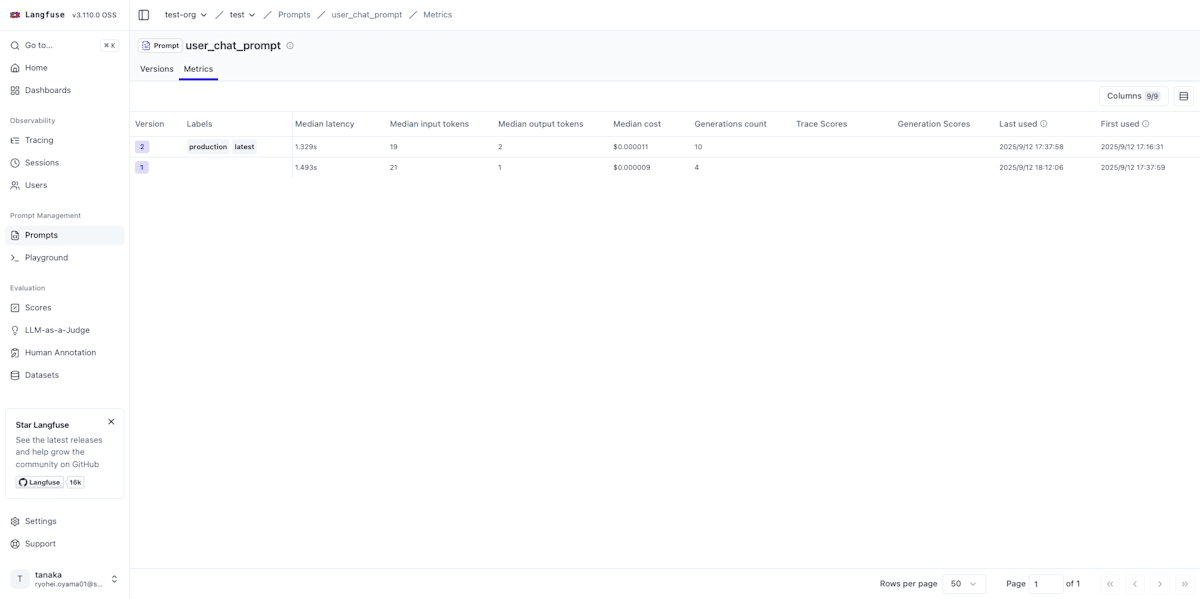
Task: Focus the Page number input field
Action: [x=1046, y=584]
